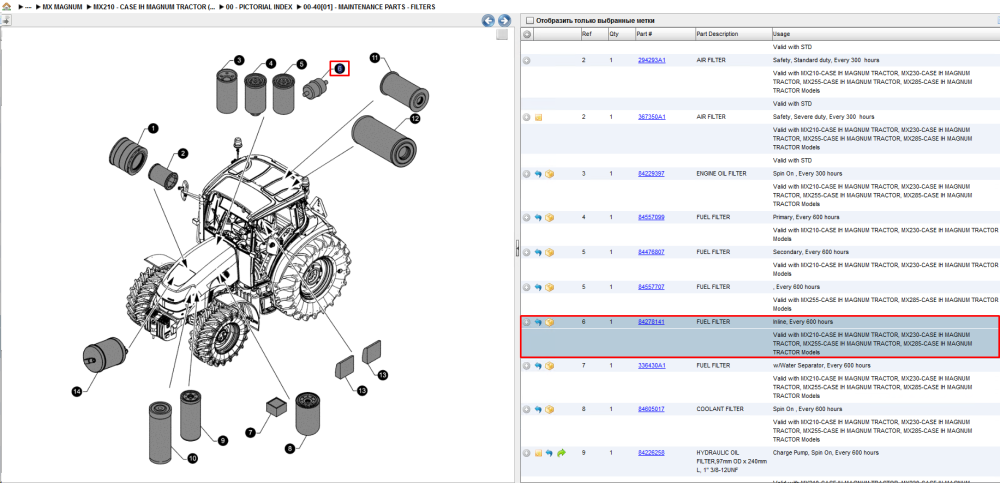Go to next illustration with blue right arrow
The height and width of the screenshot is (483, 1000).
tap(504, 20)
